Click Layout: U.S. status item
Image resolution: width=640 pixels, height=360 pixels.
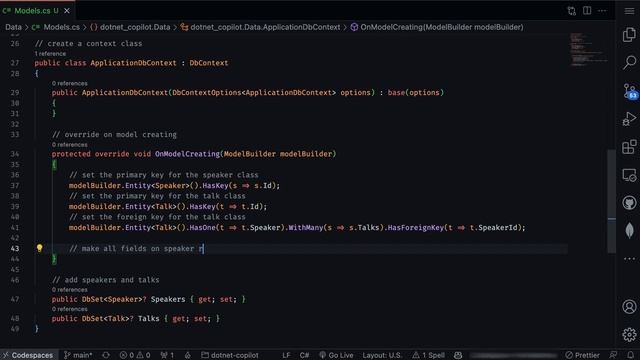pos(381,355)
